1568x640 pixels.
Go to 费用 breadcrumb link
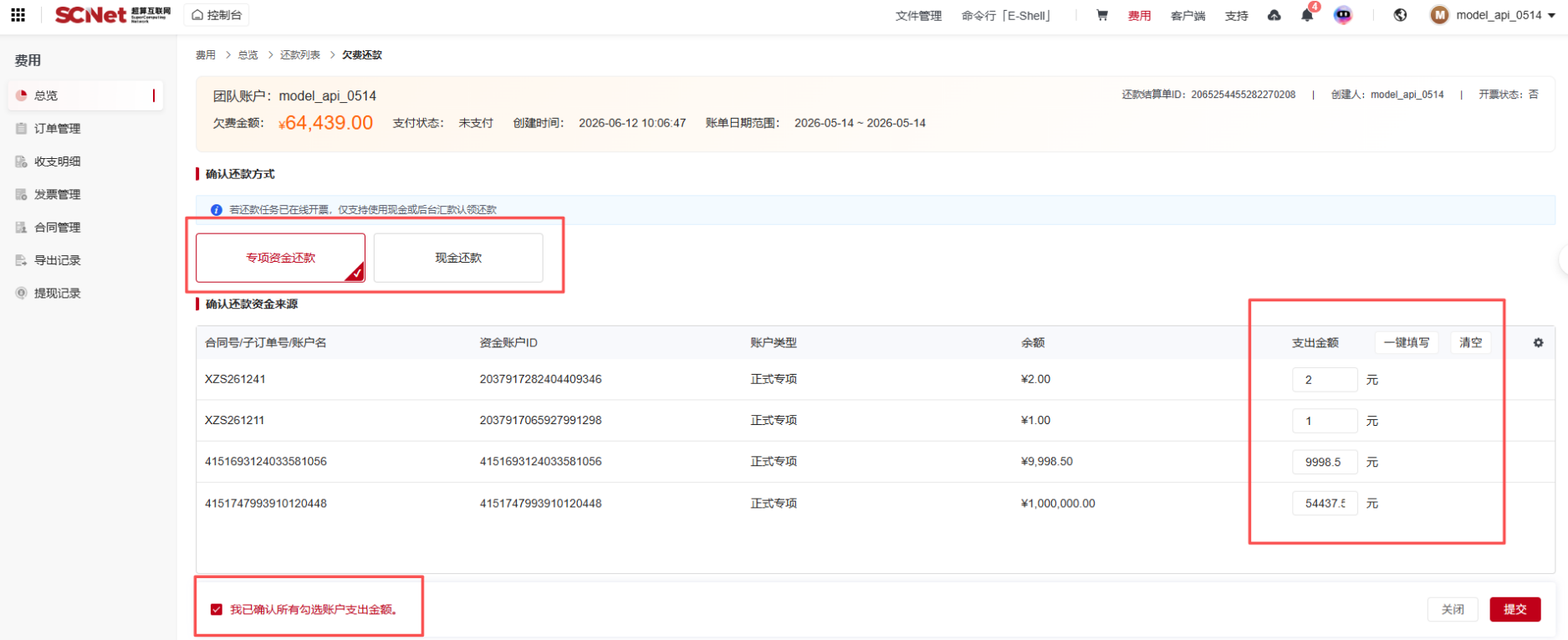tap(206, 55)
